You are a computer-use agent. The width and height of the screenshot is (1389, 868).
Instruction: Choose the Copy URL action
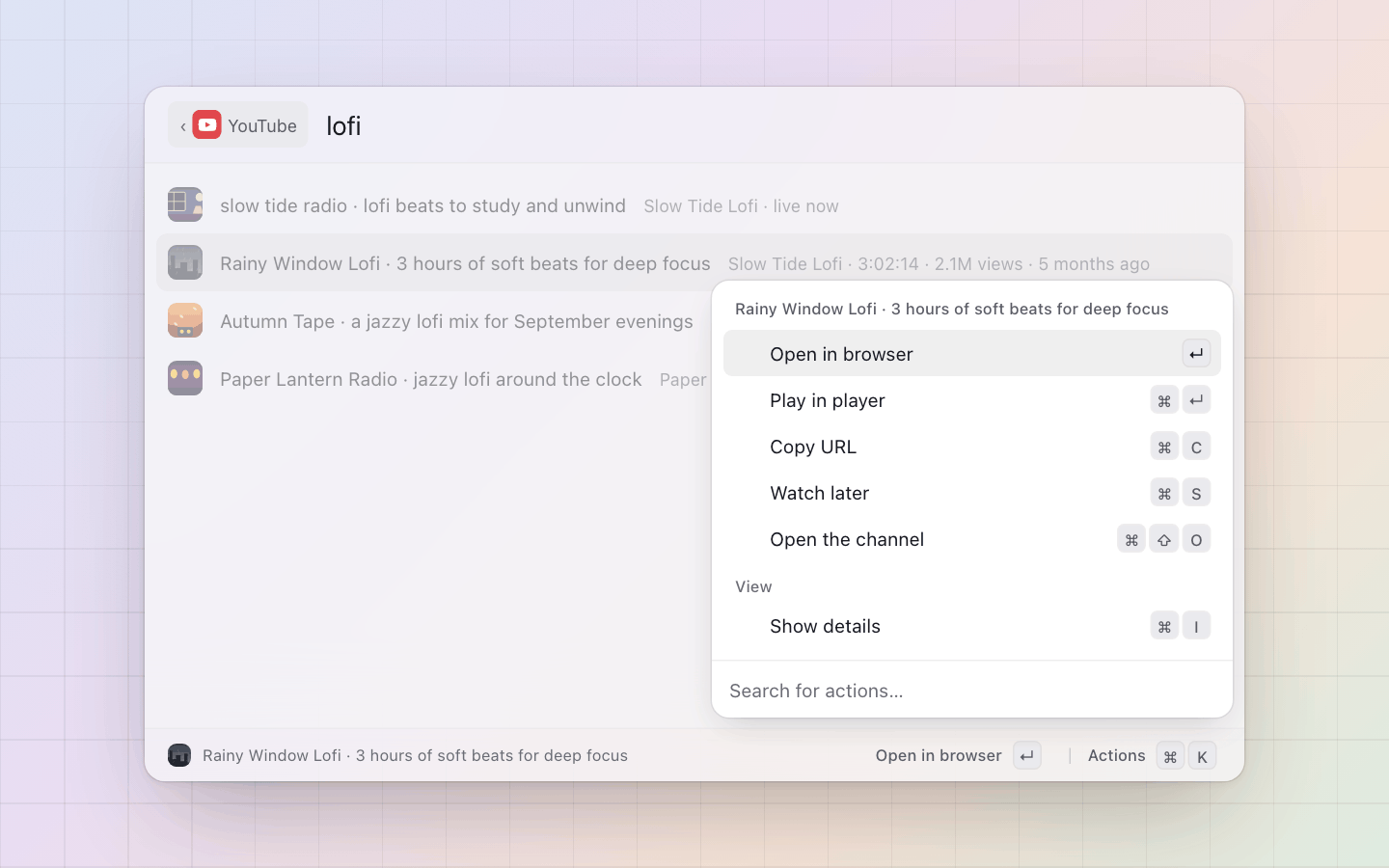pos(972,447)
